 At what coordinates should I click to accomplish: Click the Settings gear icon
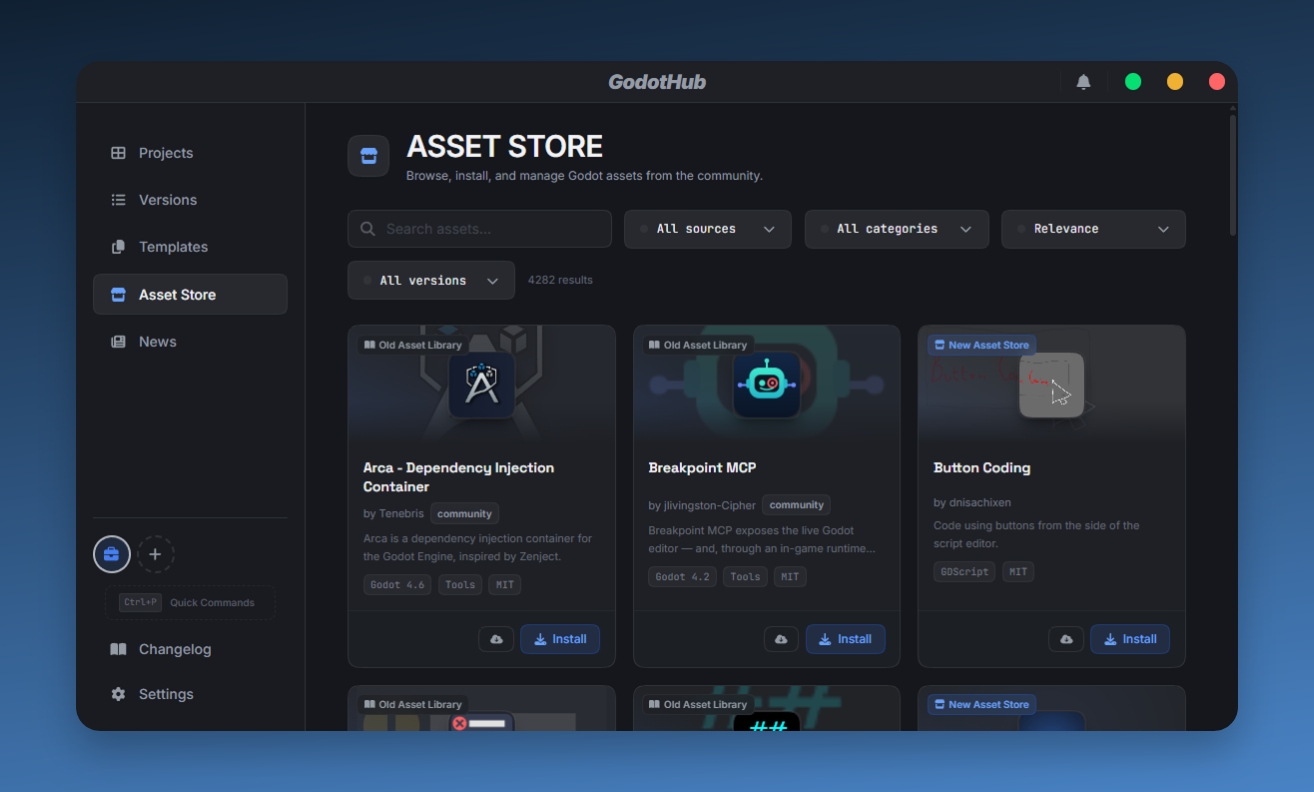(x=118, y=694)
